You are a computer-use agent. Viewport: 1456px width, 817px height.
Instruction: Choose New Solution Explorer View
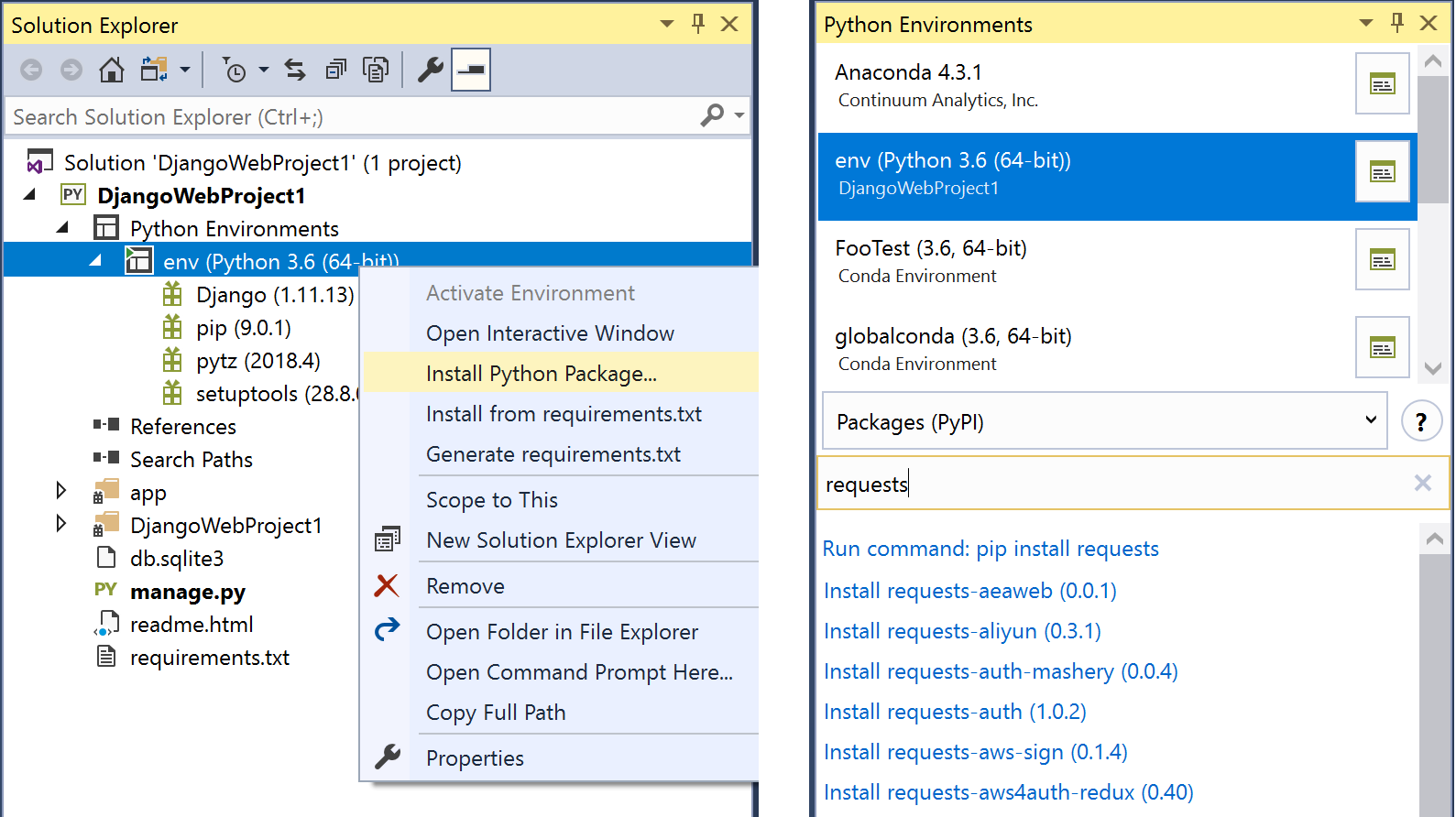tap(561, 540)
